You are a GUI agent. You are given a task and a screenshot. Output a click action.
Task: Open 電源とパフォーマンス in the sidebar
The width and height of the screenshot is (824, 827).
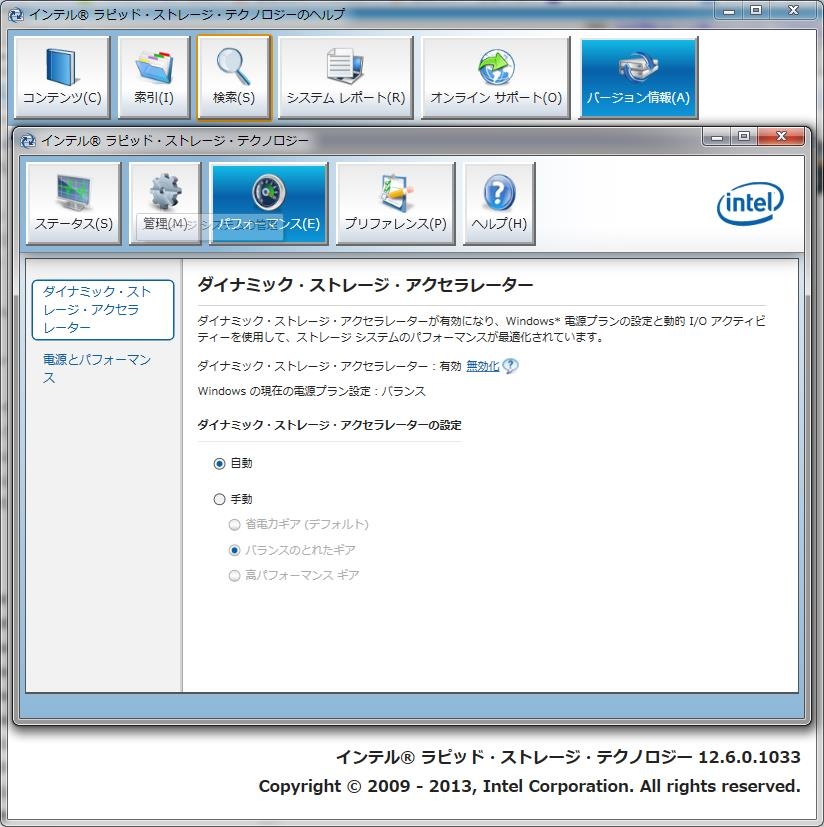(x=95, y=368)
